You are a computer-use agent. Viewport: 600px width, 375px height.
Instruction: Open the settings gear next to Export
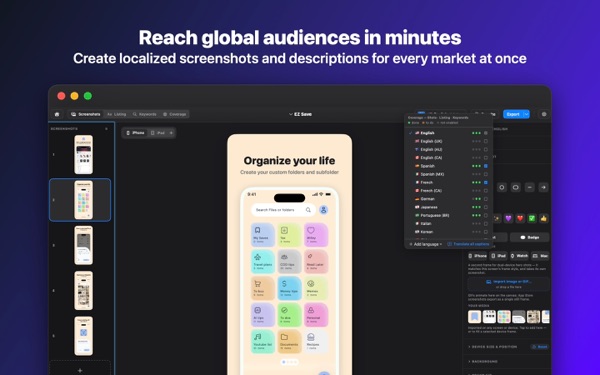pyautogui.click(x=544, y=114)
